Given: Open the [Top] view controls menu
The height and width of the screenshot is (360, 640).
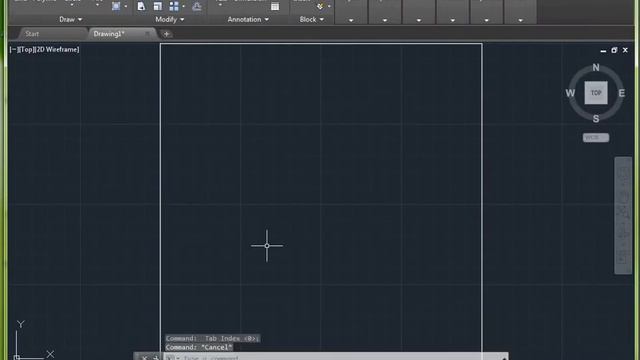Looking at the screenshot, I should pyautogui.click(x=26, y=49).
